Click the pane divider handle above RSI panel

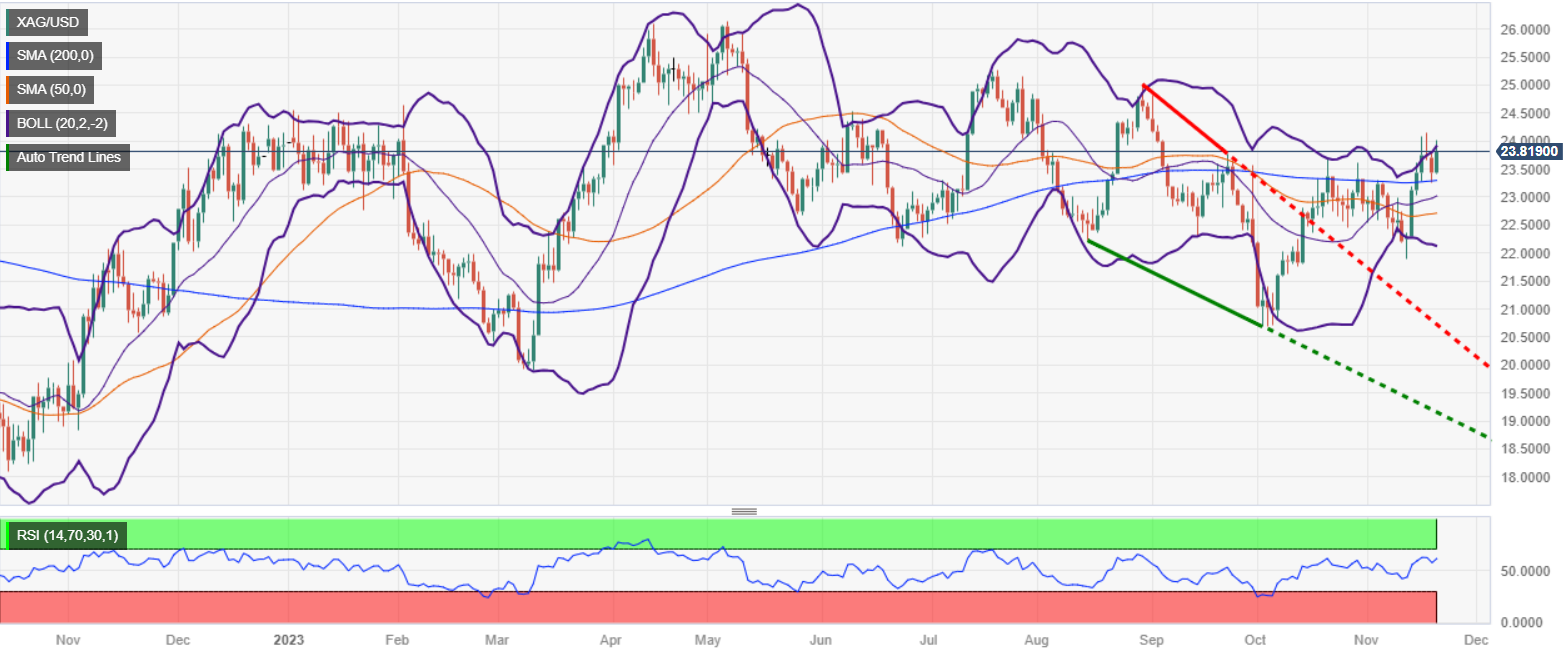pyautogui.click(x=744, y=511)
